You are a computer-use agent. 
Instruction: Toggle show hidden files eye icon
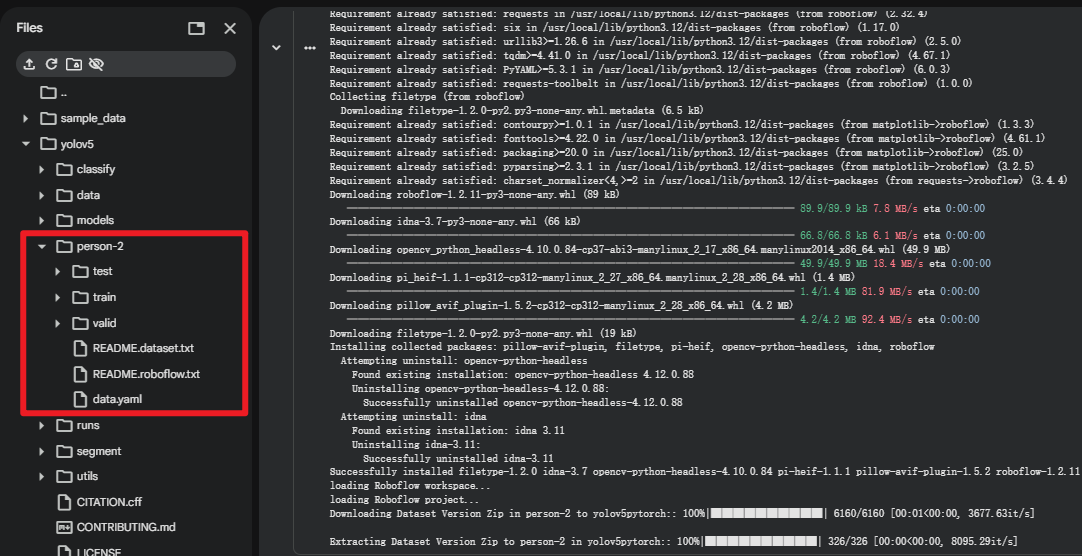(x=97, y=64)
